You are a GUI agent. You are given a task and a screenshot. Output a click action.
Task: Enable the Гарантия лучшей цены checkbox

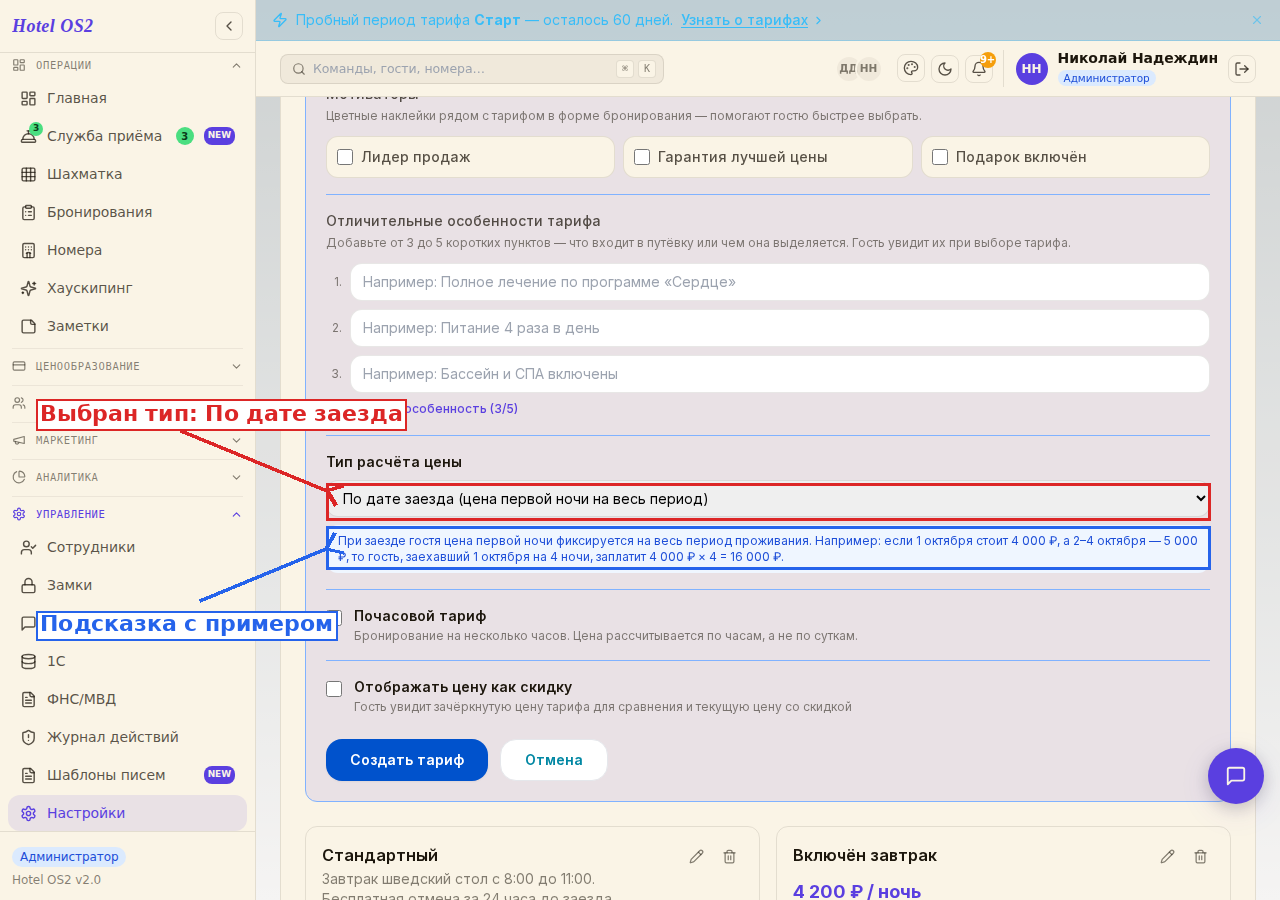pos(642,157)
